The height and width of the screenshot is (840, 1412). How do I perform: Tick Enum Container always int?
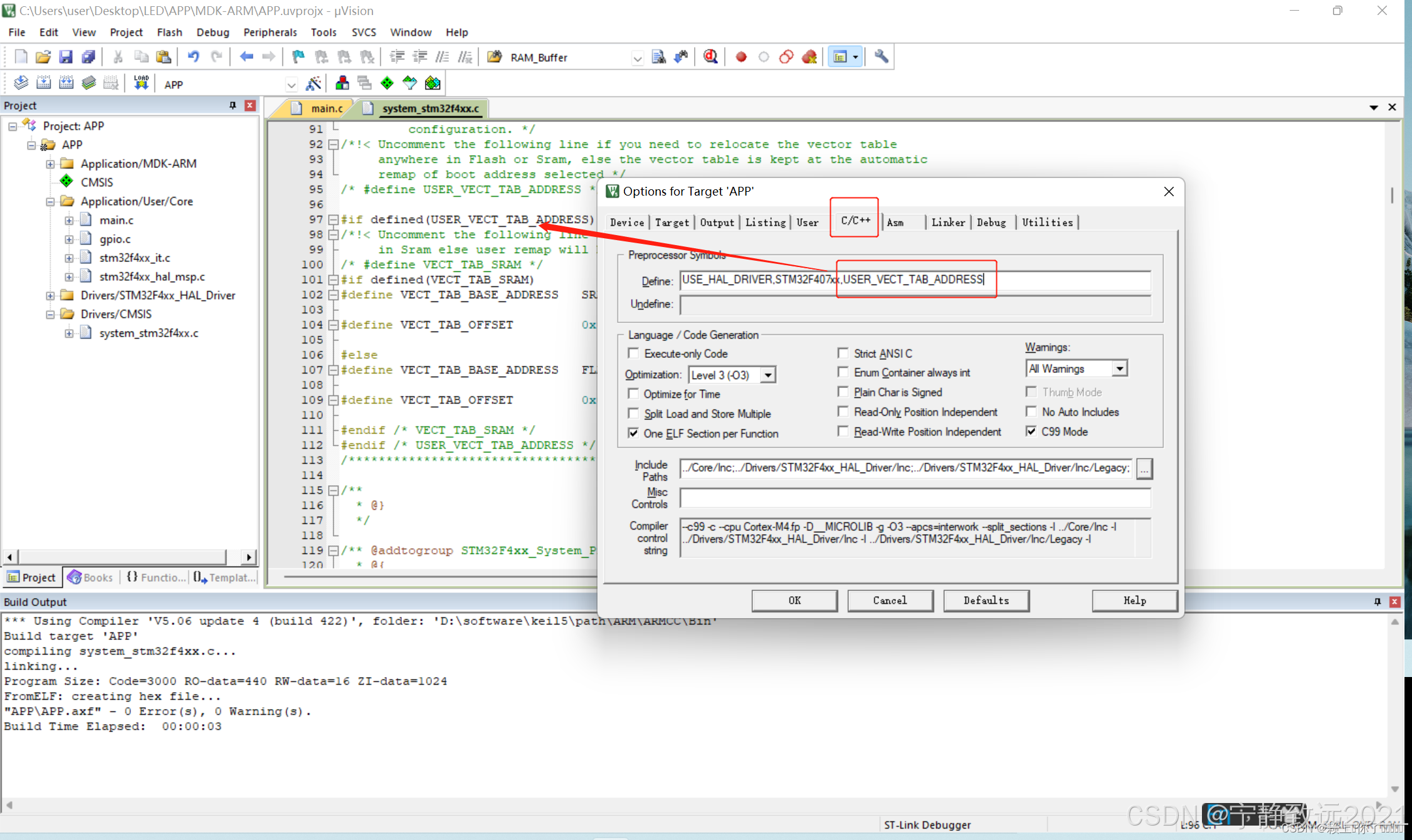point(843,372)
